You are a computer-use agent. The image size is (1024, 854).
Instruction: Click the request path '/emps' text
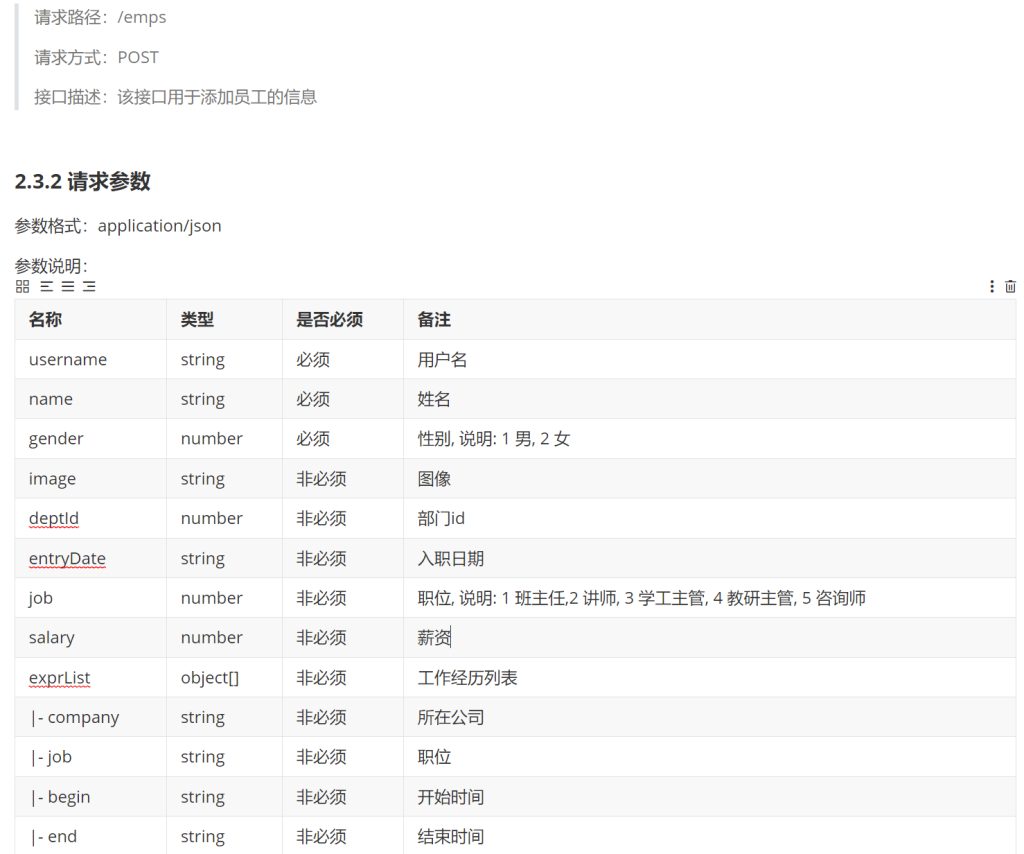point(142,17)
